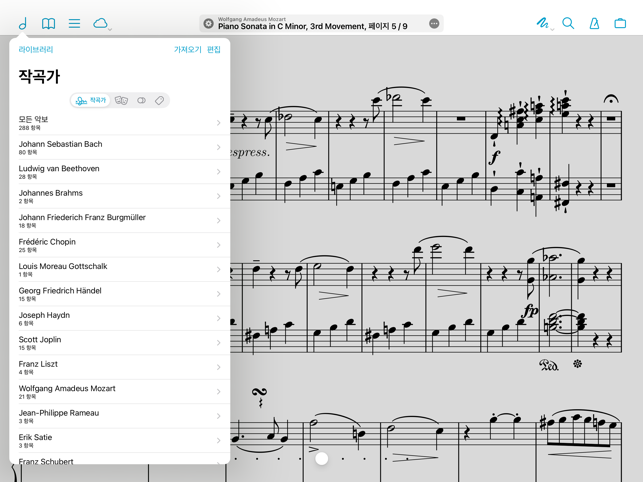Image resolution: width=643 pixels, height=482 pixels.
Task: Open Frédéric Chopin scores
Action: click(119, 245)
